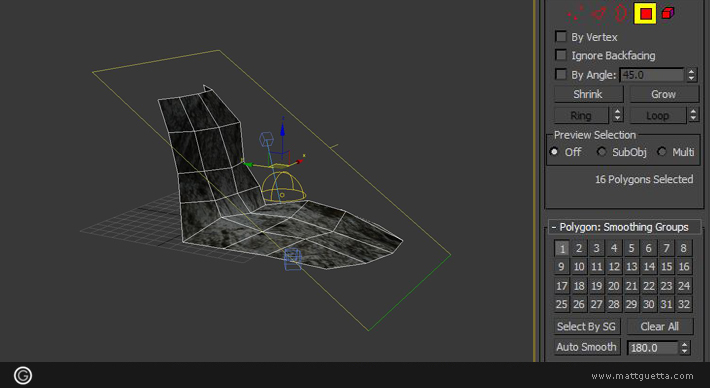Enable the By Angle checkbox
710x388 pixels.
point(561,74)
